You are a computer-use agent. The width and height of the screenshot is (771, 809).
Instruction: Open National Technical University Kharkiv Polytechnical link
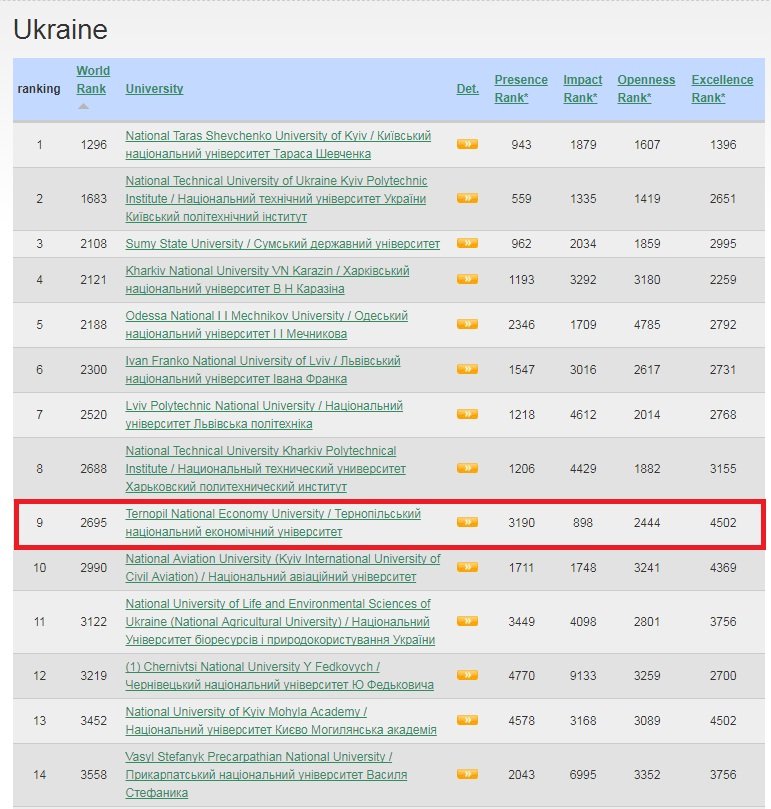pyautogui.click(x=265, y=468)
